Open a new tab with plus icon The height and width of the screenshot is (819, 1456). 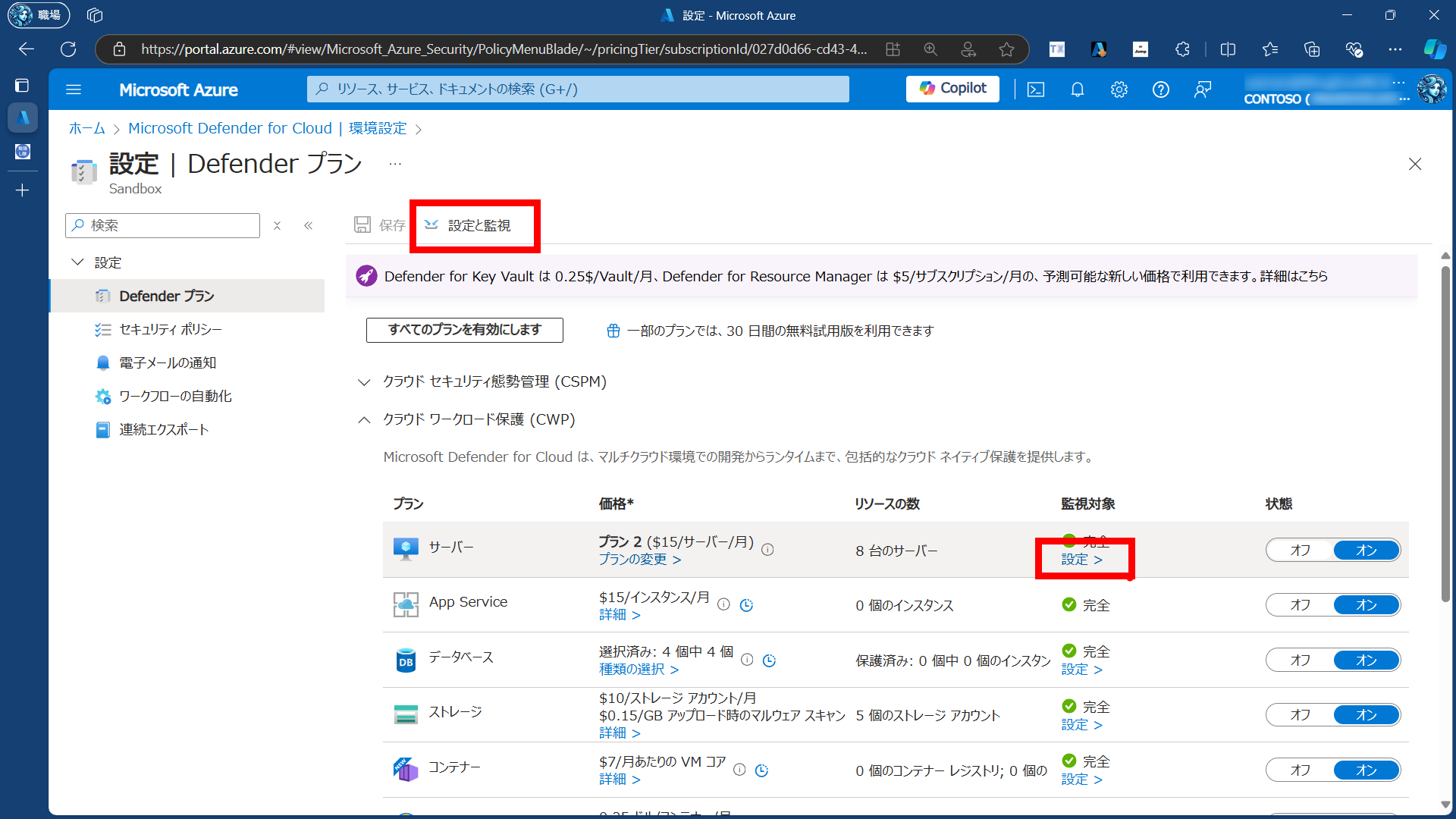tap(22, 190)
